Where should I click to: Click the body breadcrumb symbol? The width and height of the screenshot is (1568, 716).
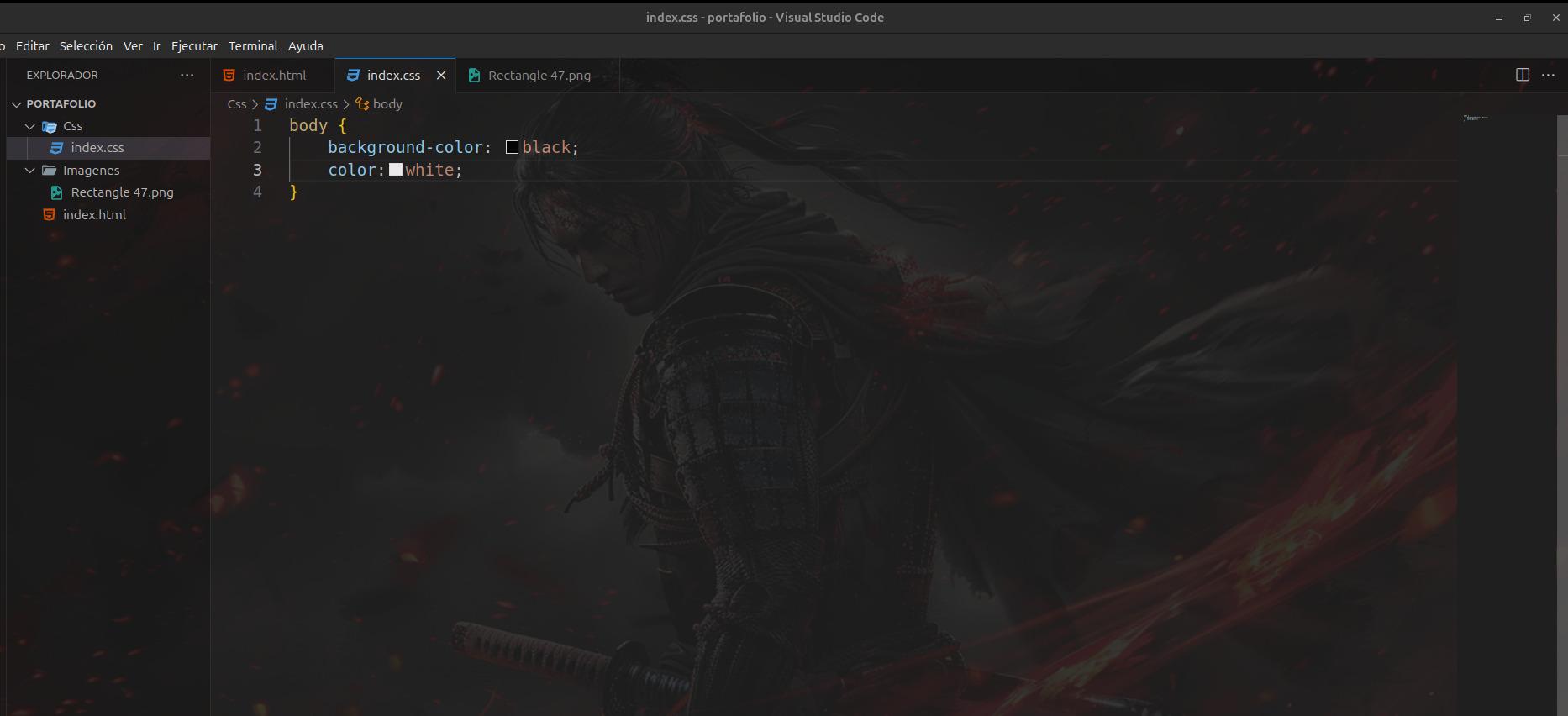point(387,104)
